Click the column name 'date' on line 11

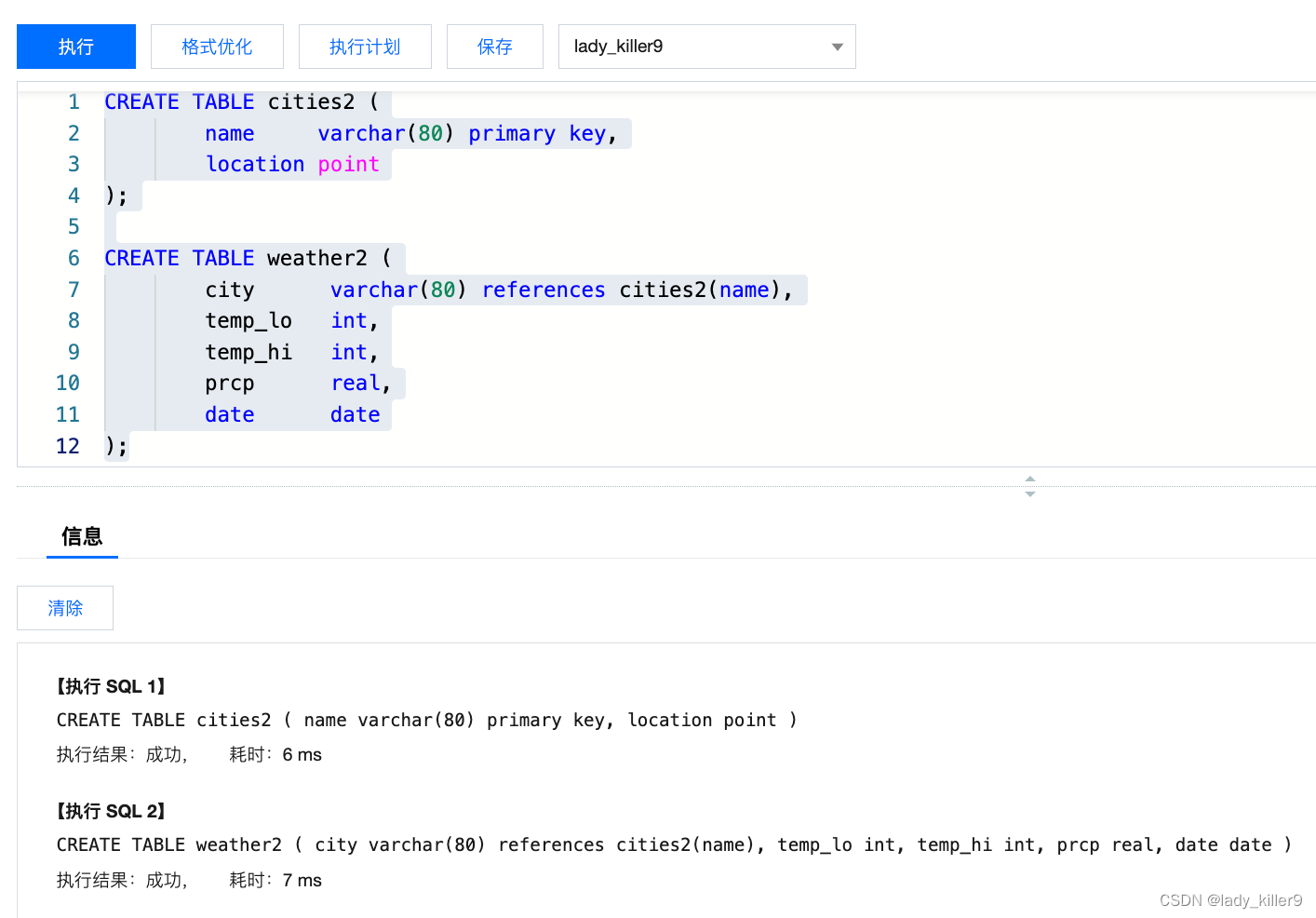tap(230, 415)
